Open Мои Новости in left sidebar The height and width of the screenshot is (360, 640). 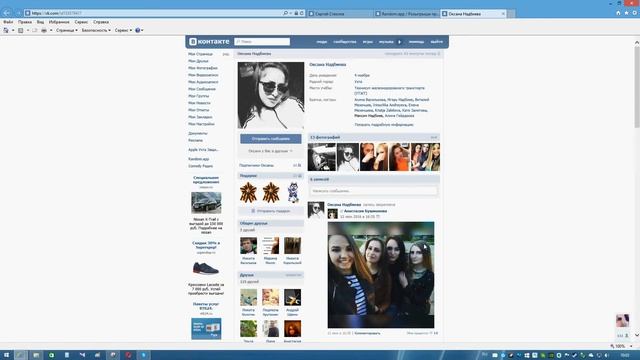(200, 103)
